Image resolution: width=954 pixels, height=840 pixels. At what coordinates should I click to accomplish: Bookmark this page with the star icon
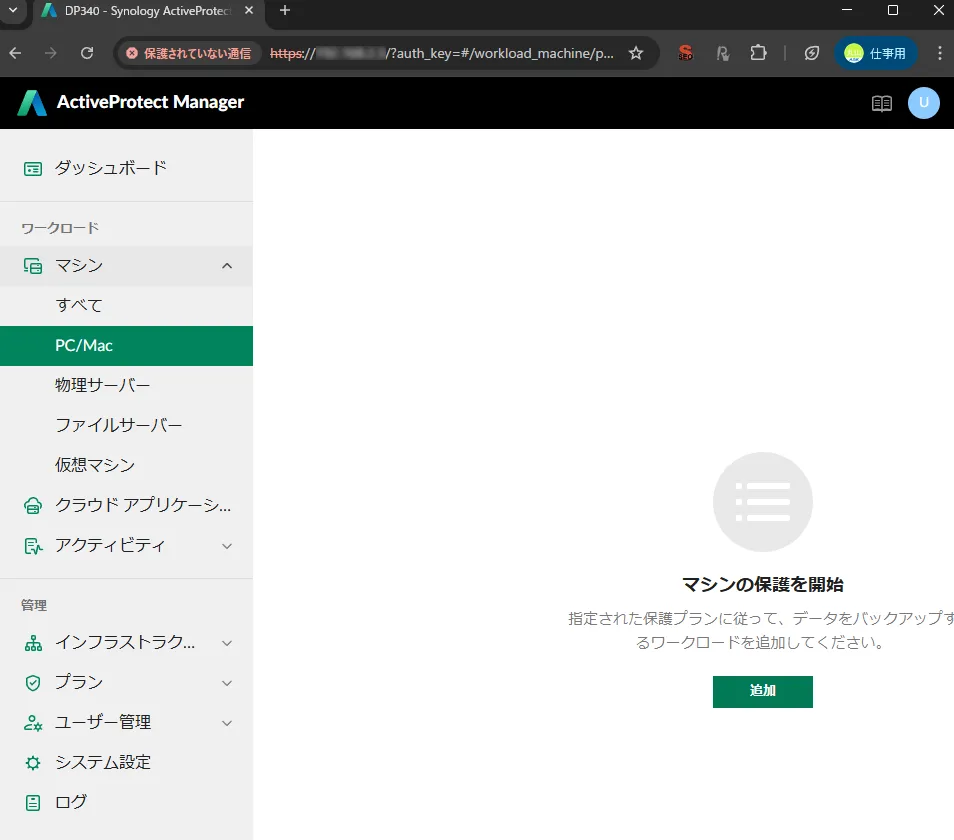coord(636,54)
